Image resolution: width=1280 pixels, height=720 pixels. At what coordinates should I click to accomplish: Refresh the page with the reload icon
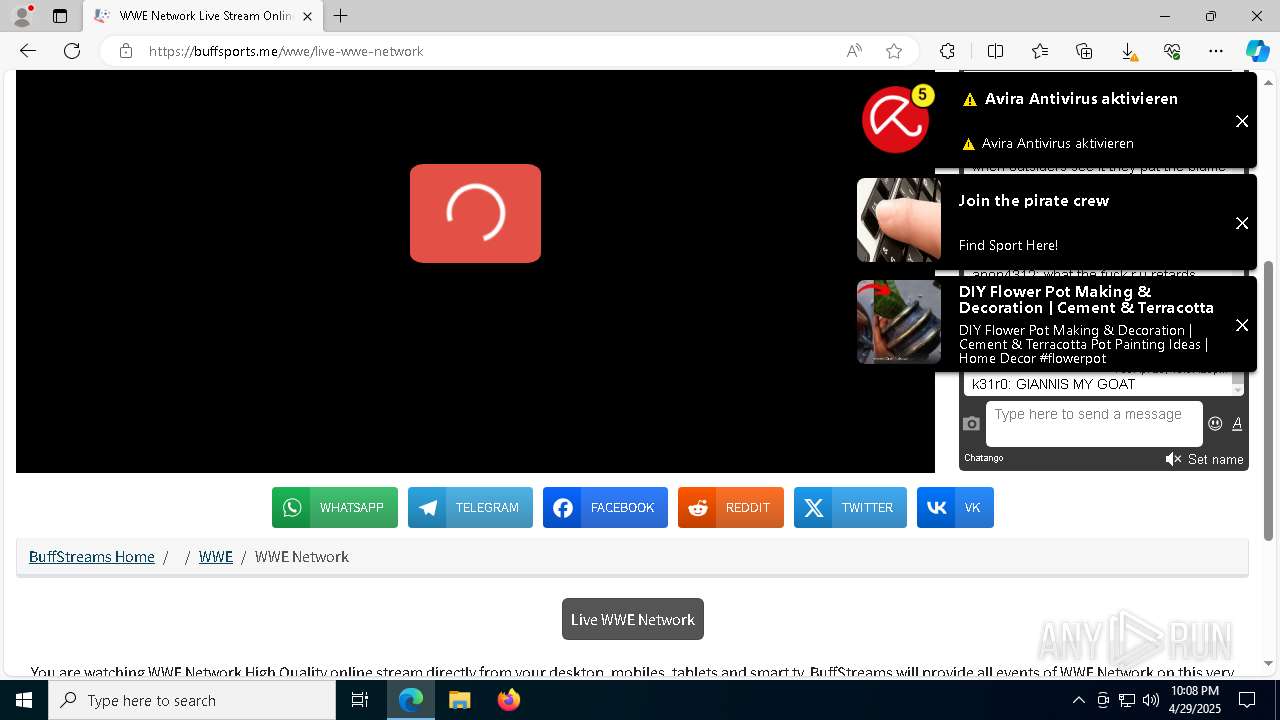72,51
